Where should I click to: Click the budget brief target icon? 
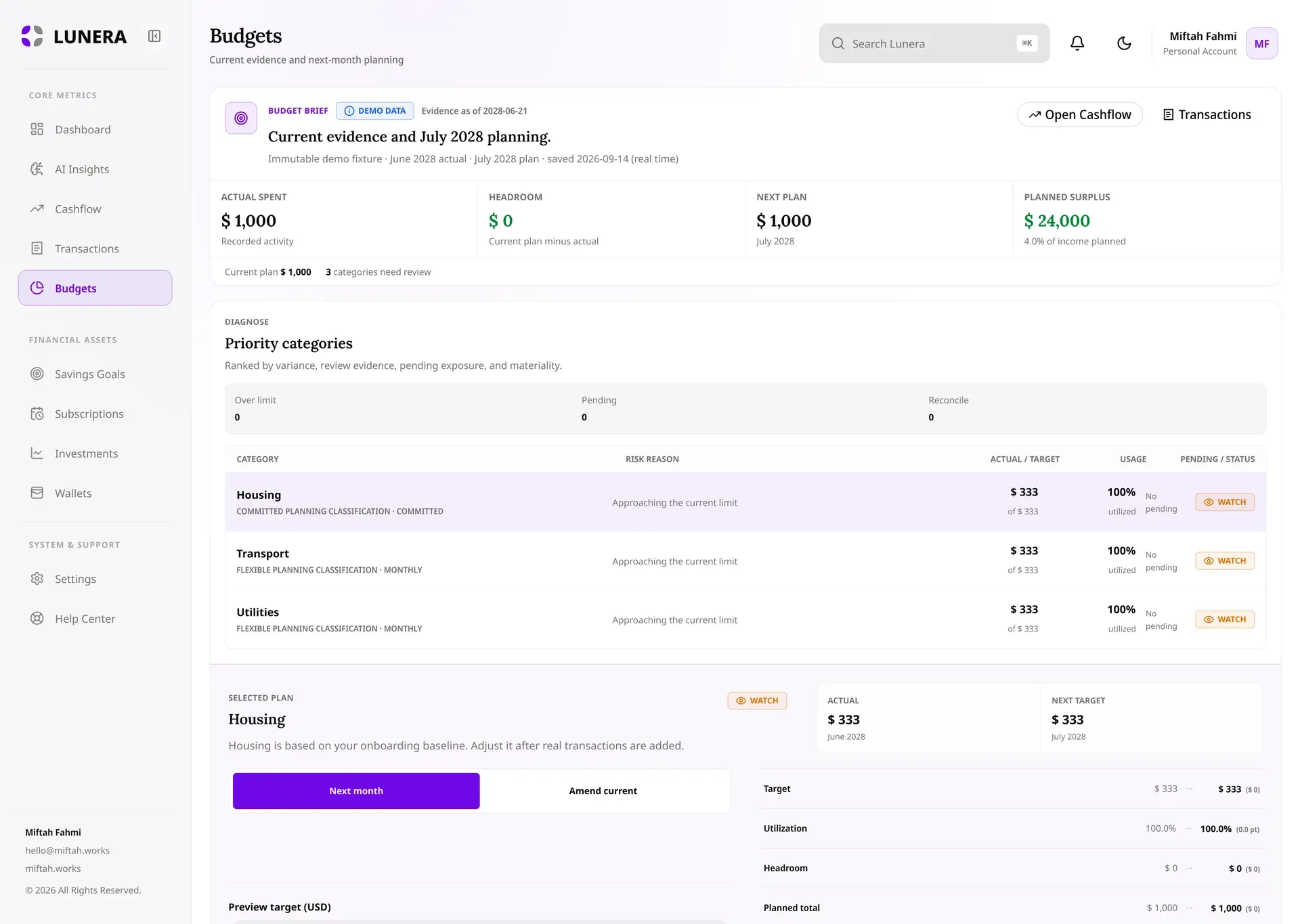tap(241, 118)
